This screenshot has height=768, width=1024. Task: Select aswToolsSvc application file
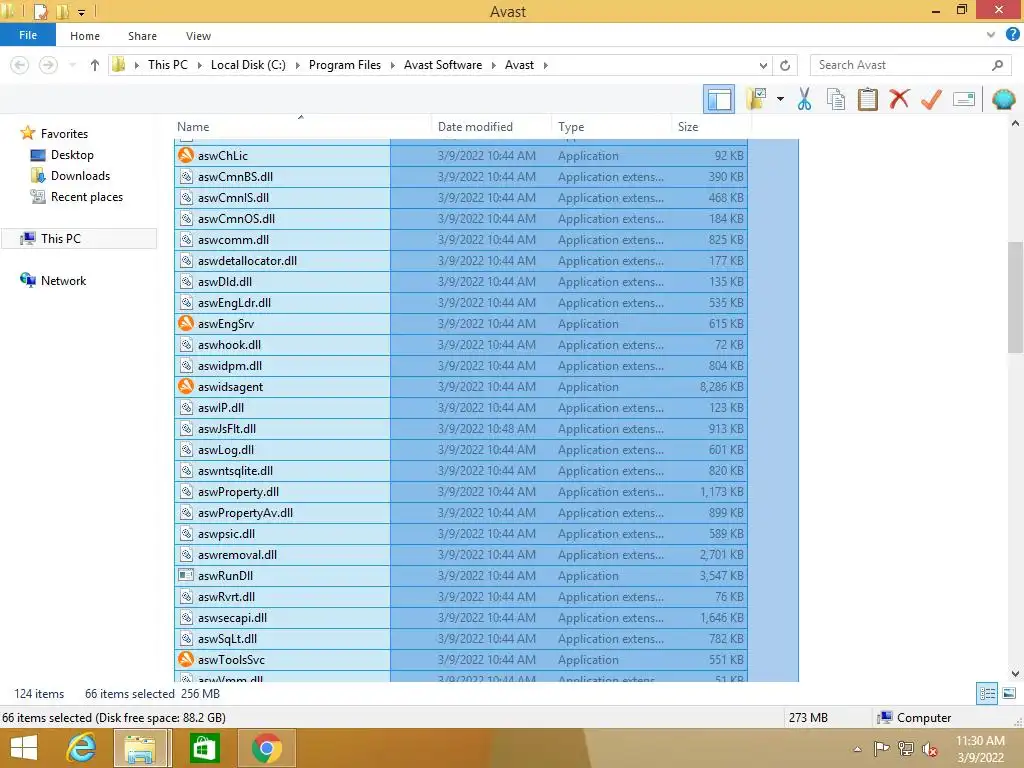pyautogui.click(x=231, y=660)
